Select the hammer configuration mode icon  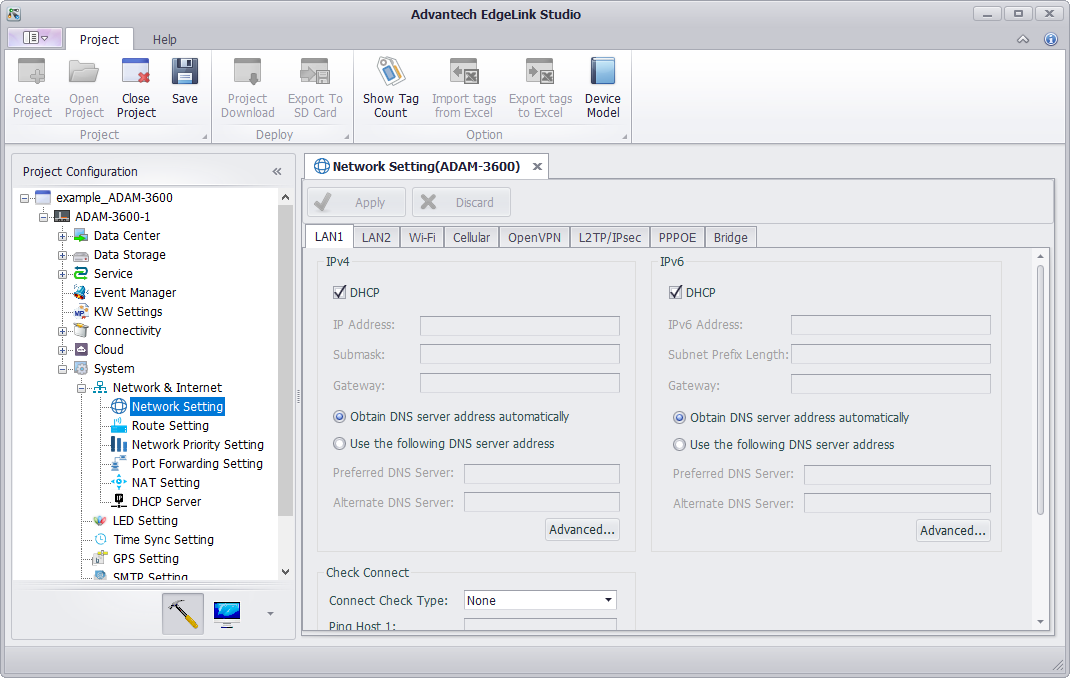coord(183,614)
